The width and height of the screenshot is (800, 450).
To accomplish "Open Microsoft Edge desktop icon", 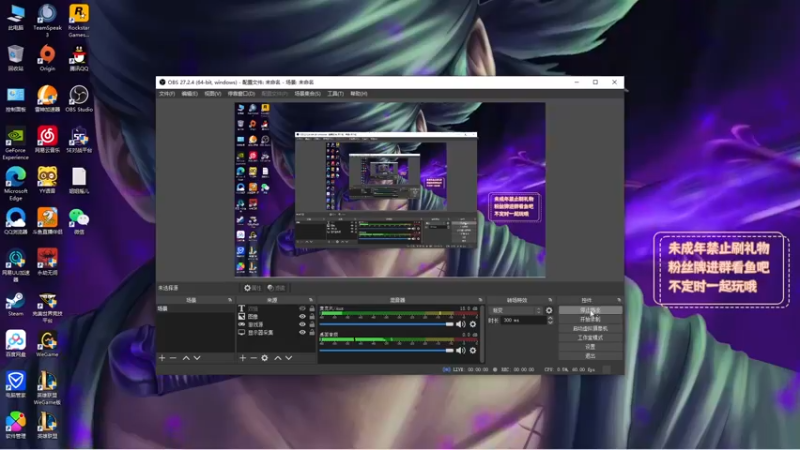I will point(16,184).
